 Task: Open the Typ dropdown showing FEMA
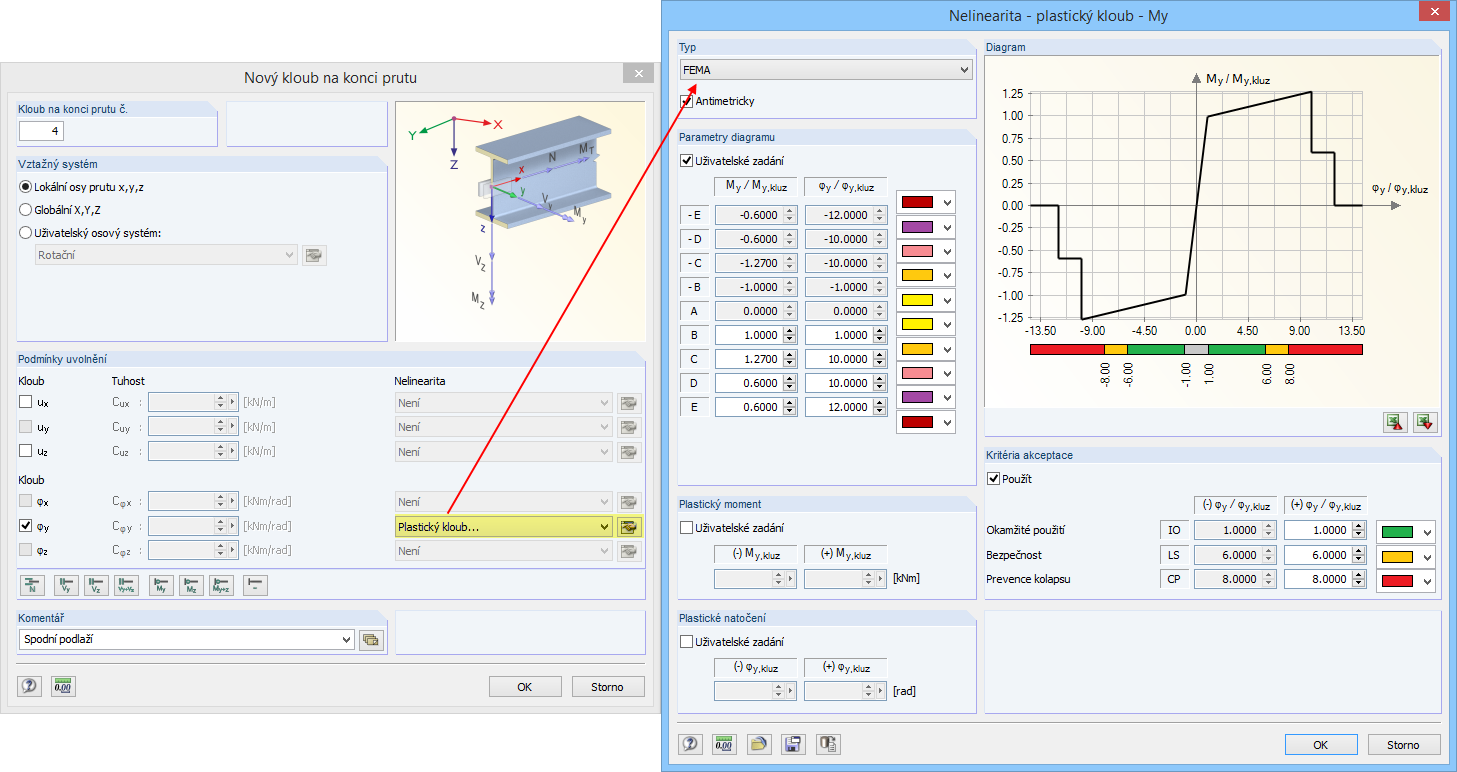pyautogui.click(x=826, y=70)
